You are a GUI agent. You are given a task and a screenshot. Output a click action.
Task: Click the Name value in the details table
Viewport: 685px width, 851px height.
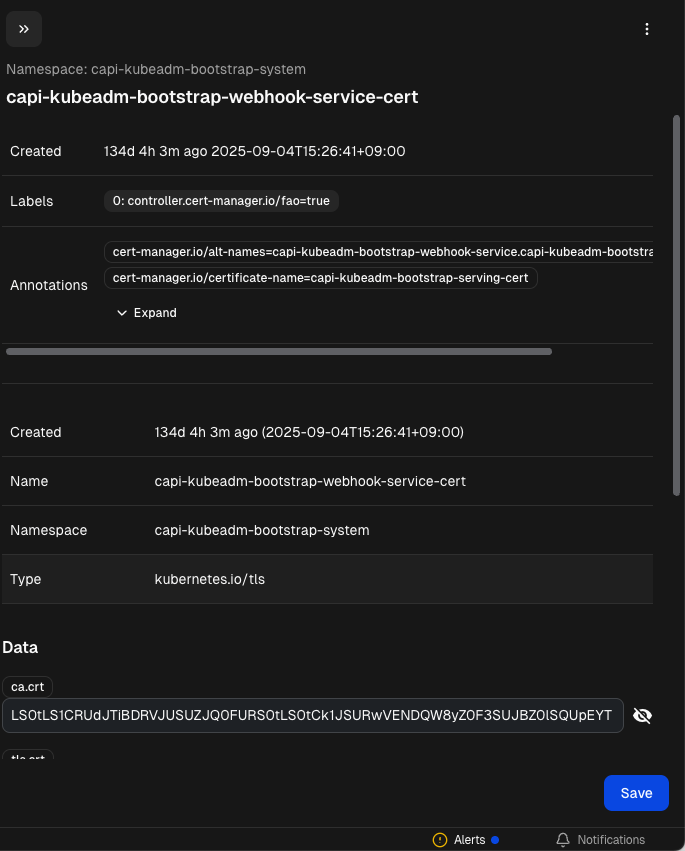310,481
